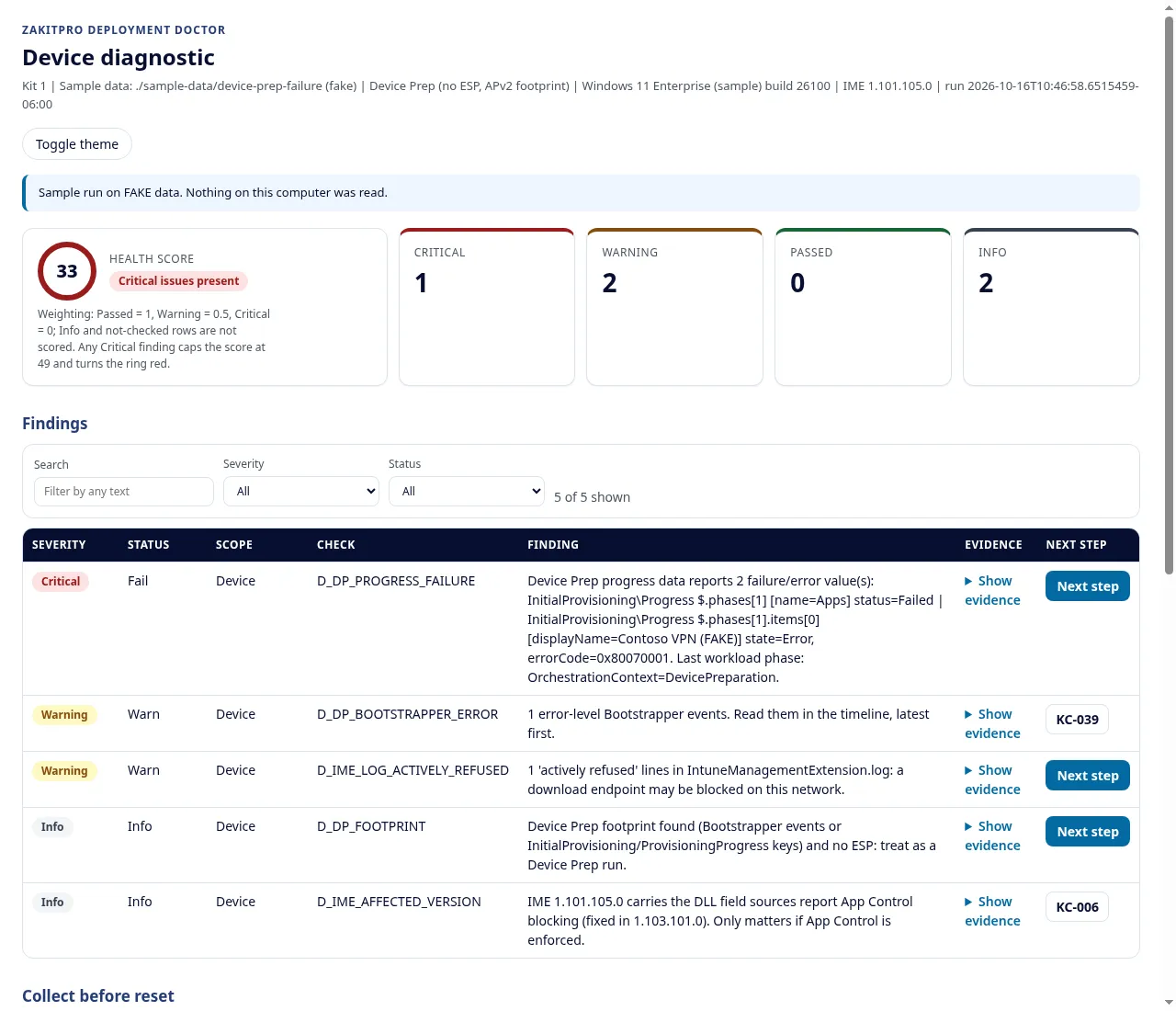Expand evidence for D_IME_AFFECTED_VERSION
Viewport: 1176px width, 1011px height.
[992, 912]
